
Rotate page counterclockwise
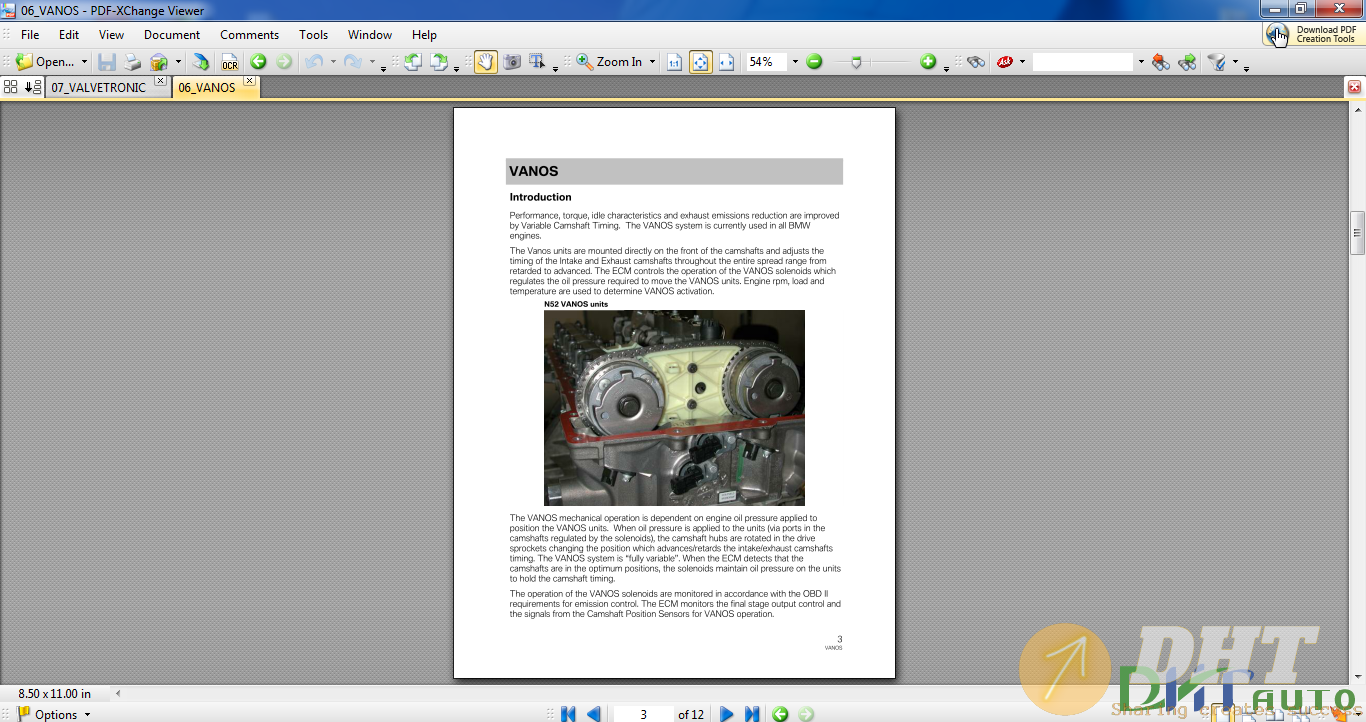point(413,62)
